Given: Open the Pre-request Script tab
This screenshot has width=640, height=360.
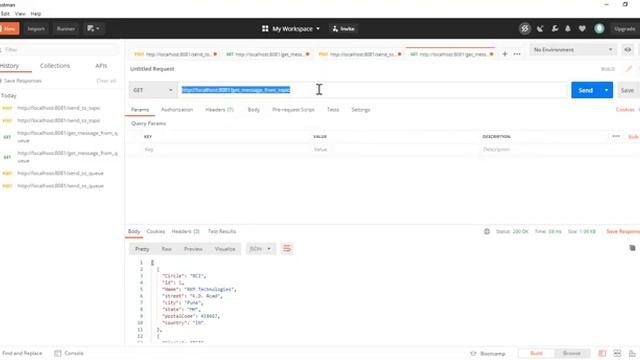Looking at the screenshot, I should point(293,110).
